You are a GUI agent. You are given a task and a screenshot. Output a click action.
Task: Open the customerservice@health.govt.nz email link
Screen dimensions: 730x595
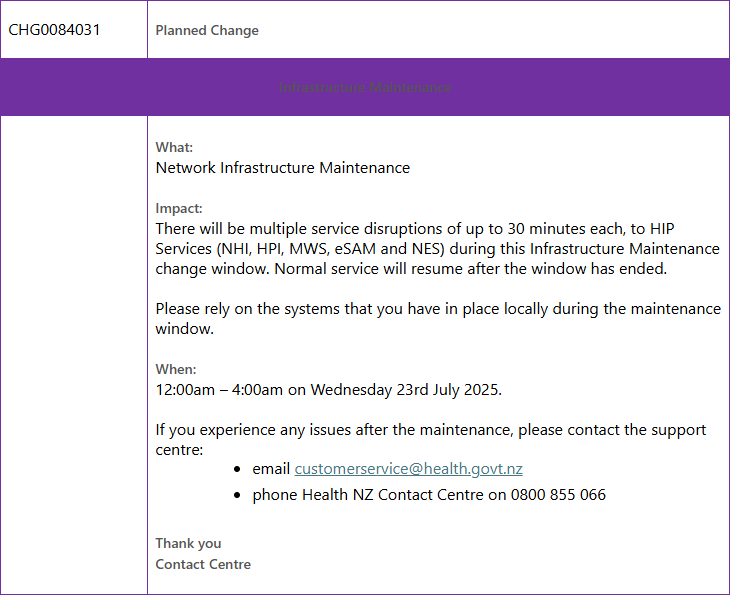408,469
